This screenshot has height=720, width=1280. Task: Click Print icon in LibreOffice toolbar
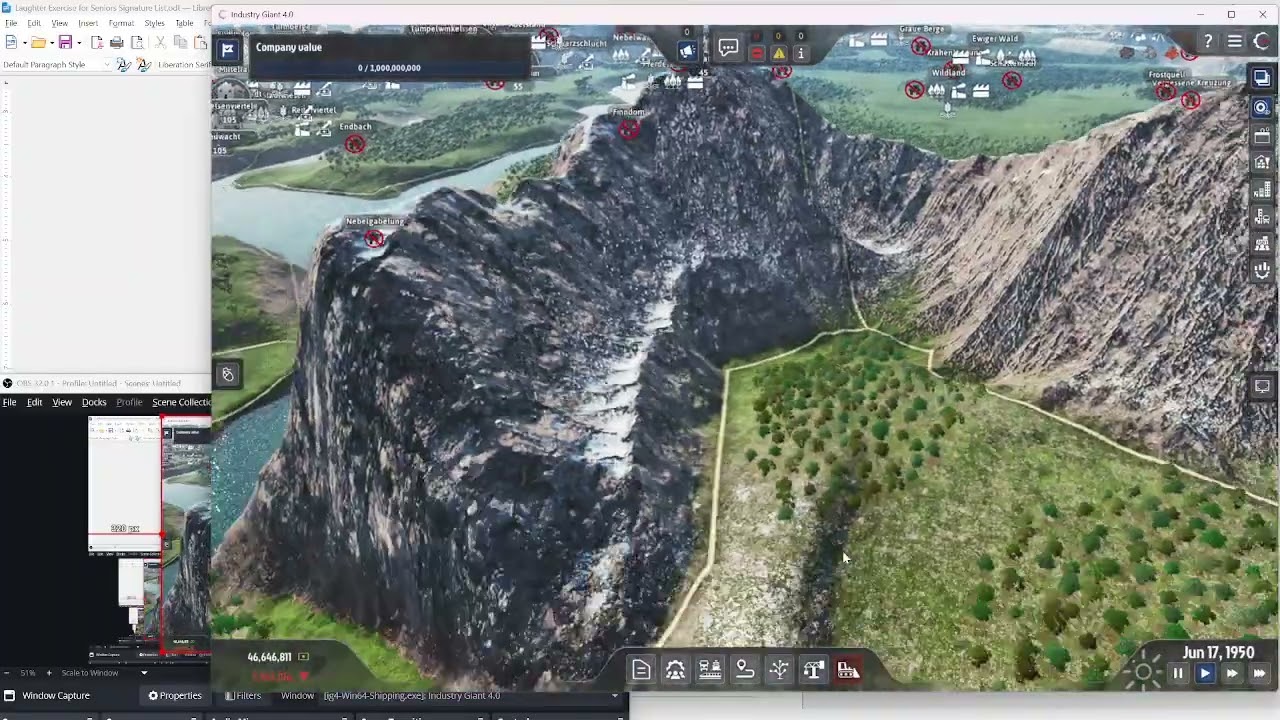click(x=116, y=42)
